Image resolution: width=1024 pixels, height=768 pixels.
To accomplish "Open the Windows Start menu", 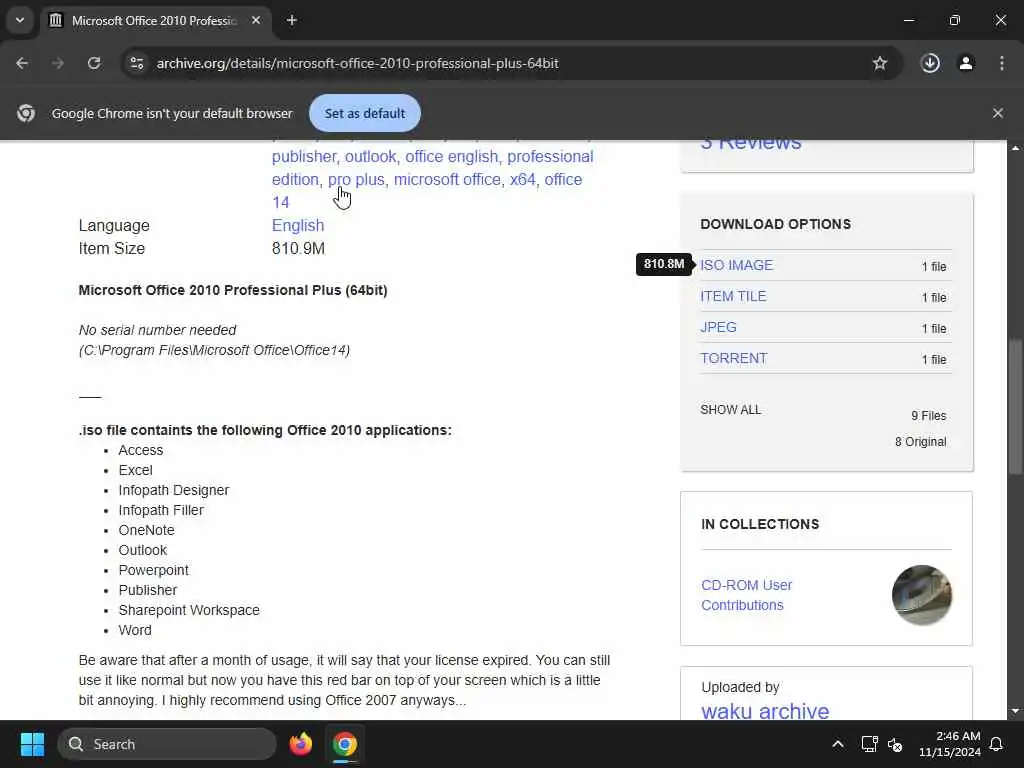I will tap(32, 744).
